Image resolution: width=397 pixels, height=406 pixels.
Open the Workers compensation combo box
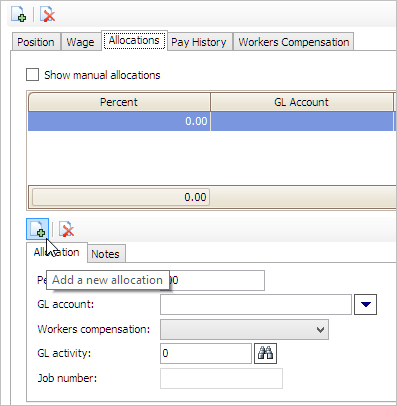click(244, 329)
